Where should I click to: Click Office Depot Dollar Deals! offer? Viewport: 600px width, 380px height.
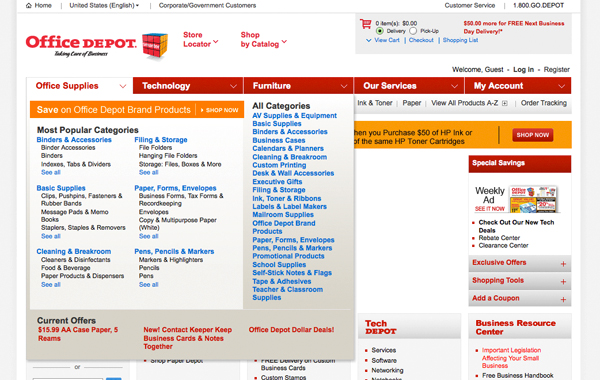[x=291, y=330]
